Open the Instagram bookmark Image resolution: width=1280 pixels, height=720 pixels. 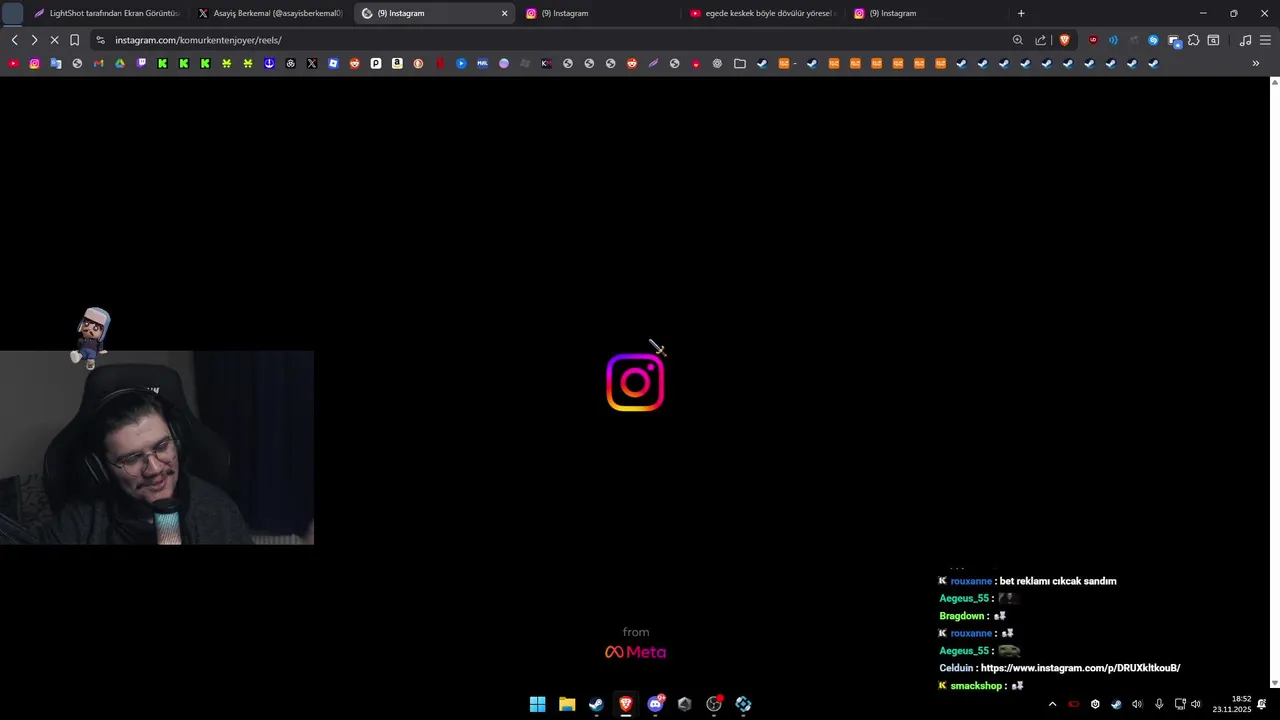[34, 63]
